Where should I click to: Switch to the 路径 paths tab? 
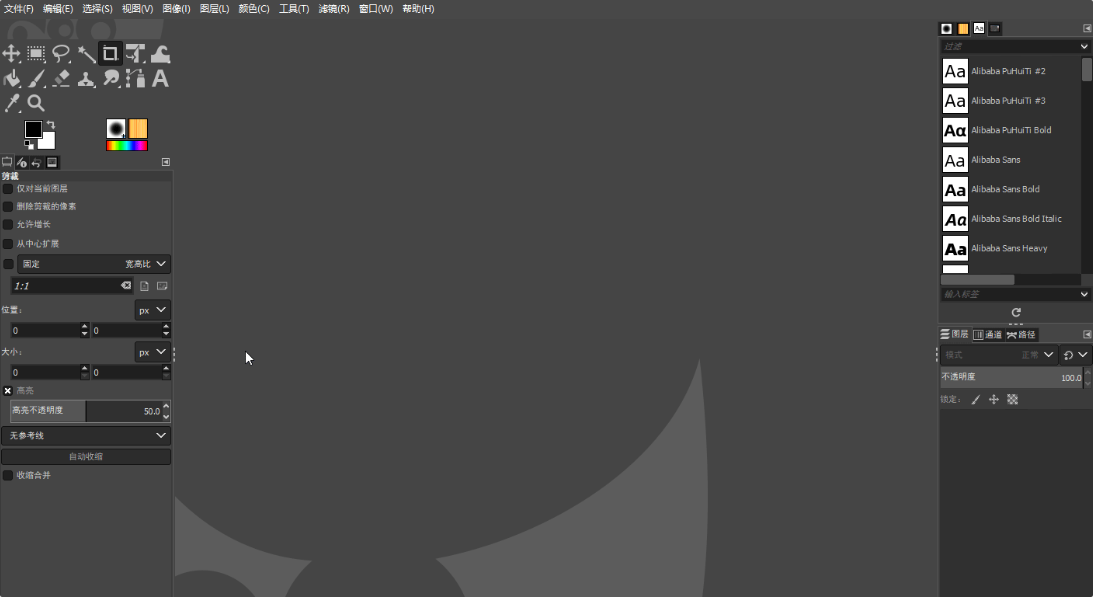click(1021, 335)
